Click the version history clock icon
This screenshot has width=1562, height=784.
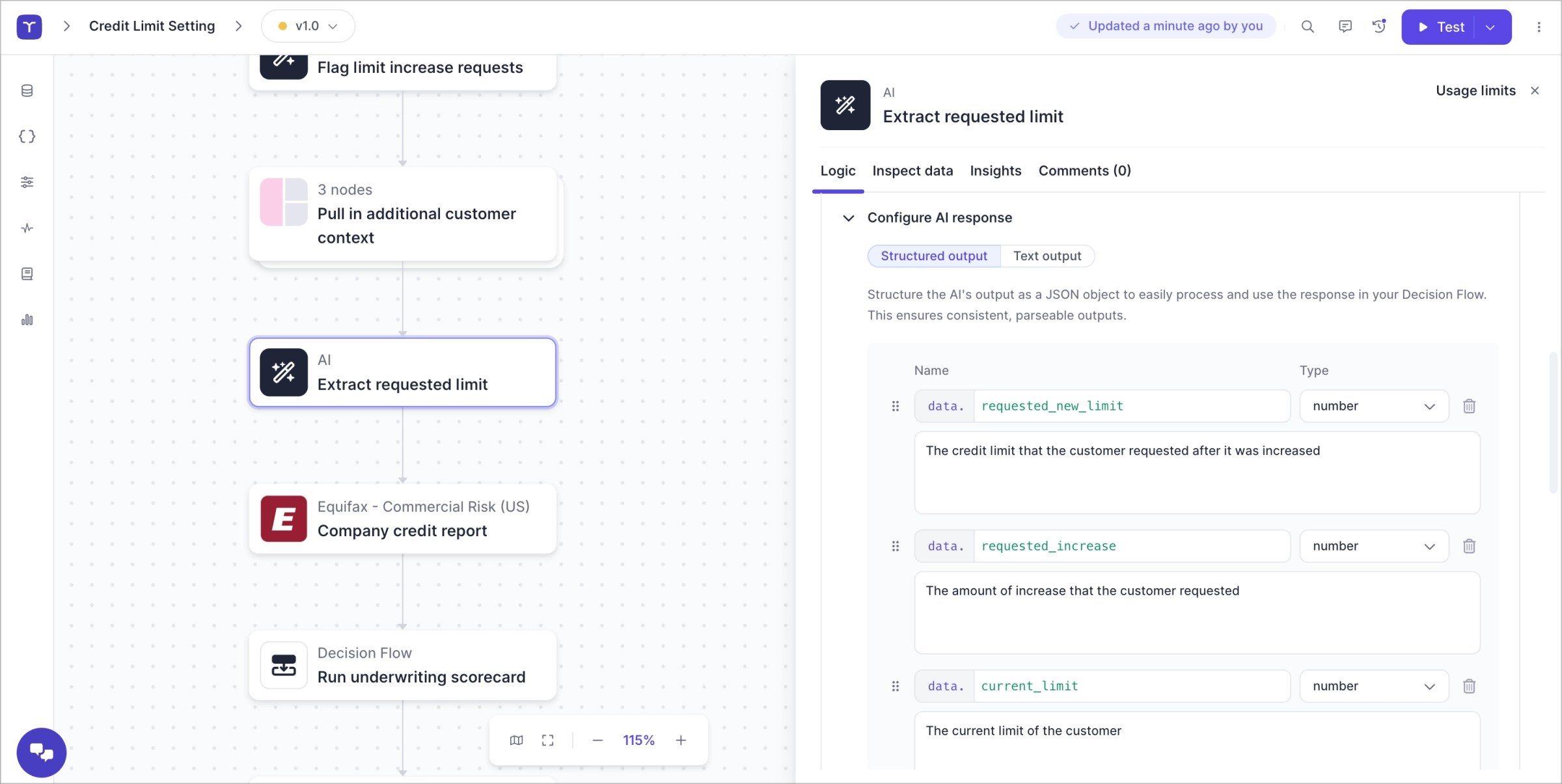coord(1378,27)
